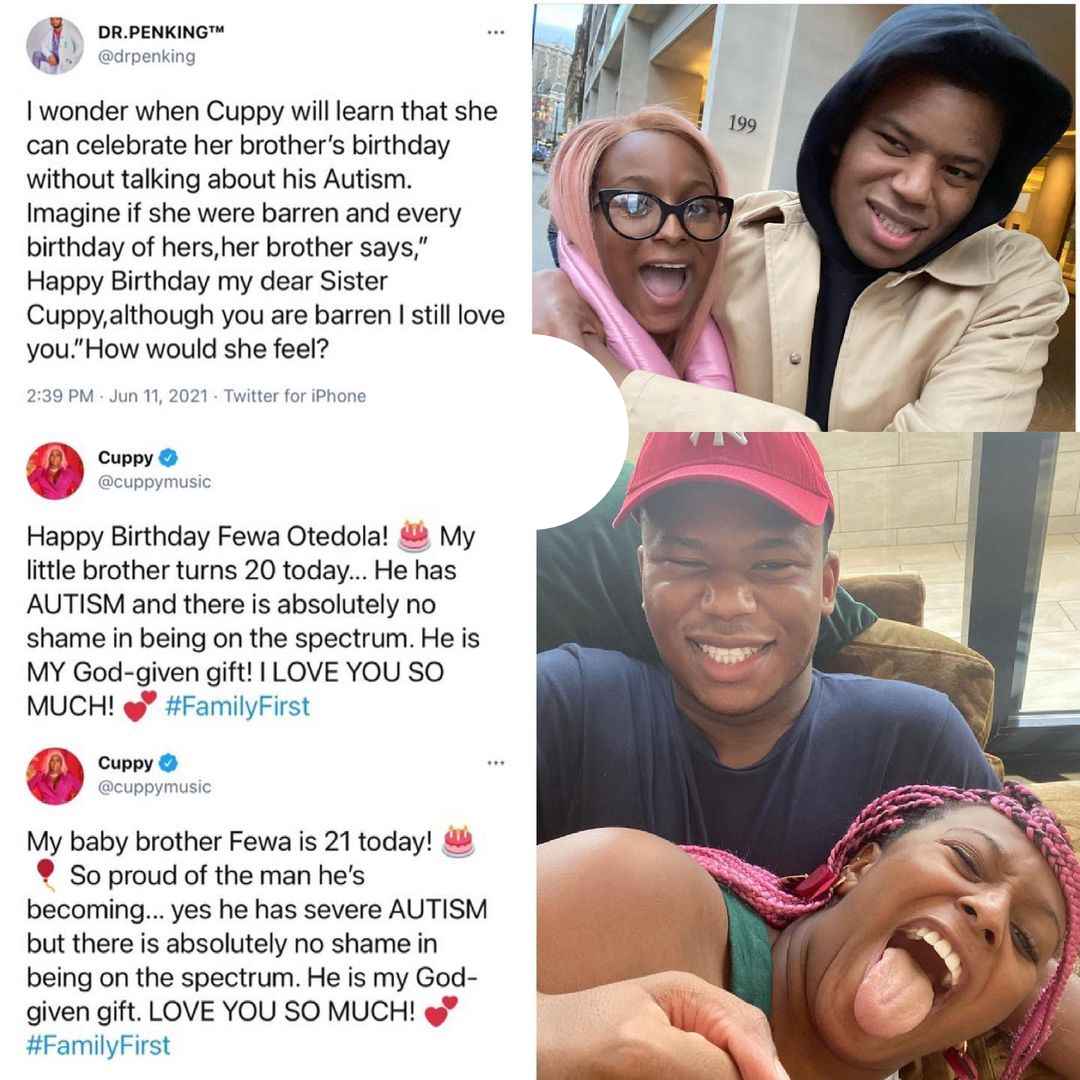The width and height of the screenshot is (1080, 1080).
Task: Open the 2:39 PM tweet timestamp
Action: [60, 396]
